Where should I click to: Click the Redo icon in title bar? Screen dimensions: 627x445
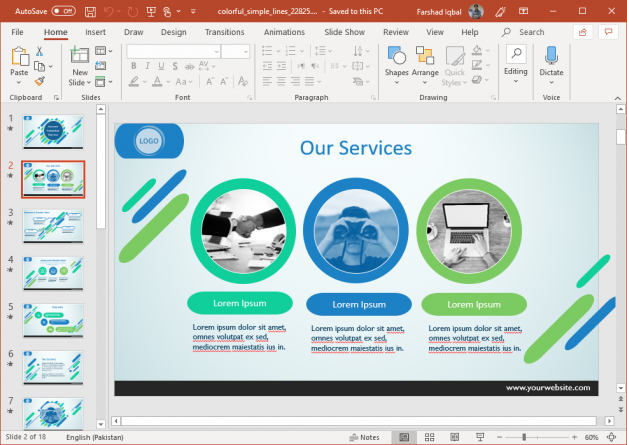point(132,12)
